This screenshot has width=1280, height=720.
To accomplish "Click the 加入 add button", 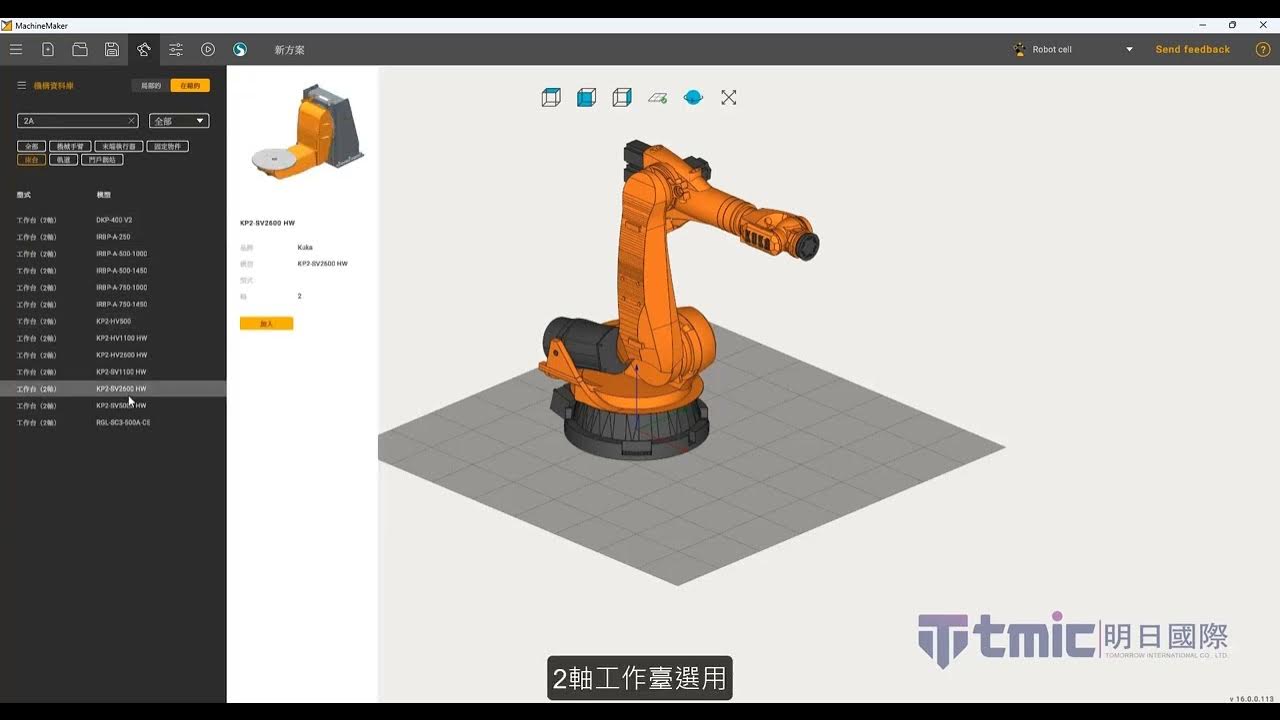I will click(x=266, y=323).
